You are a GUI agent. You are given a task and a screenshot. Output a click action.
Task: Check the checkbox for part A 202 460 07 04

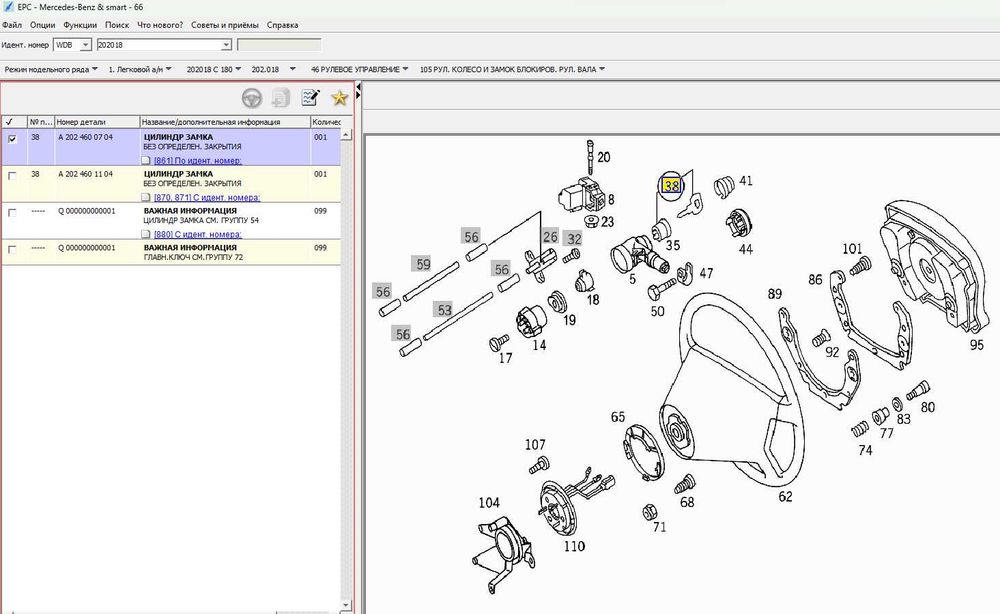point(12,138)
